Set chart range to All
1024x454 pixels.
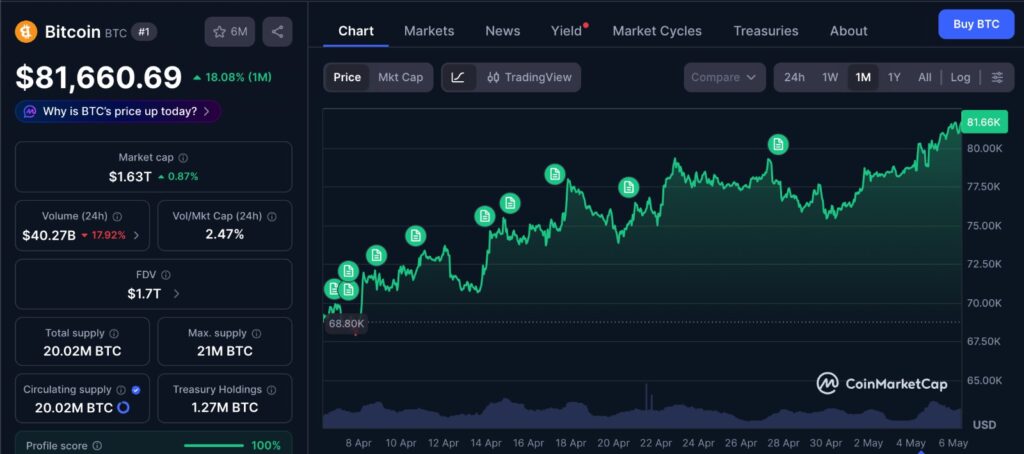(924, 77)
